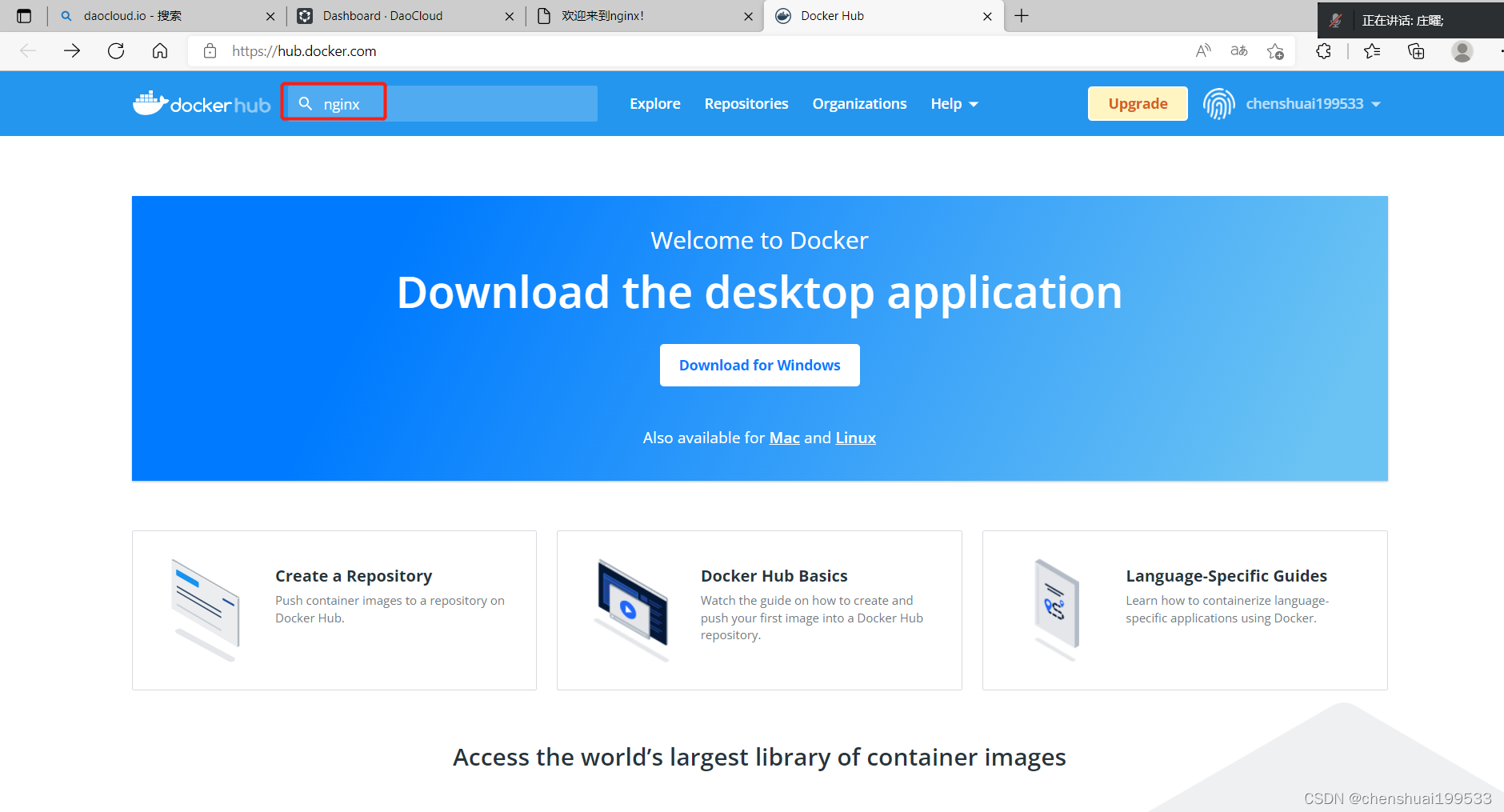Viewport: 1504px width, 812px height.
Task: Click the browser home icon
Action: [x=160, y=51]
